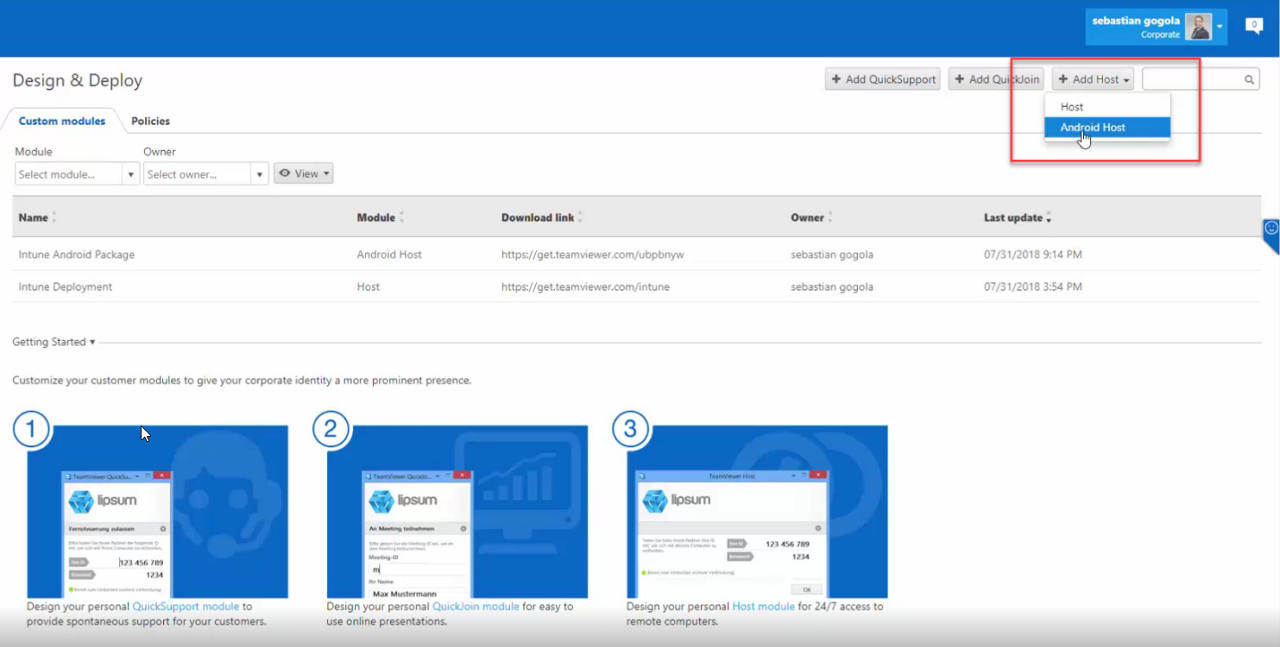Click the Add QuickSupport button
The height and width of the screenshot is (647, 1280).
coord(882,79)
